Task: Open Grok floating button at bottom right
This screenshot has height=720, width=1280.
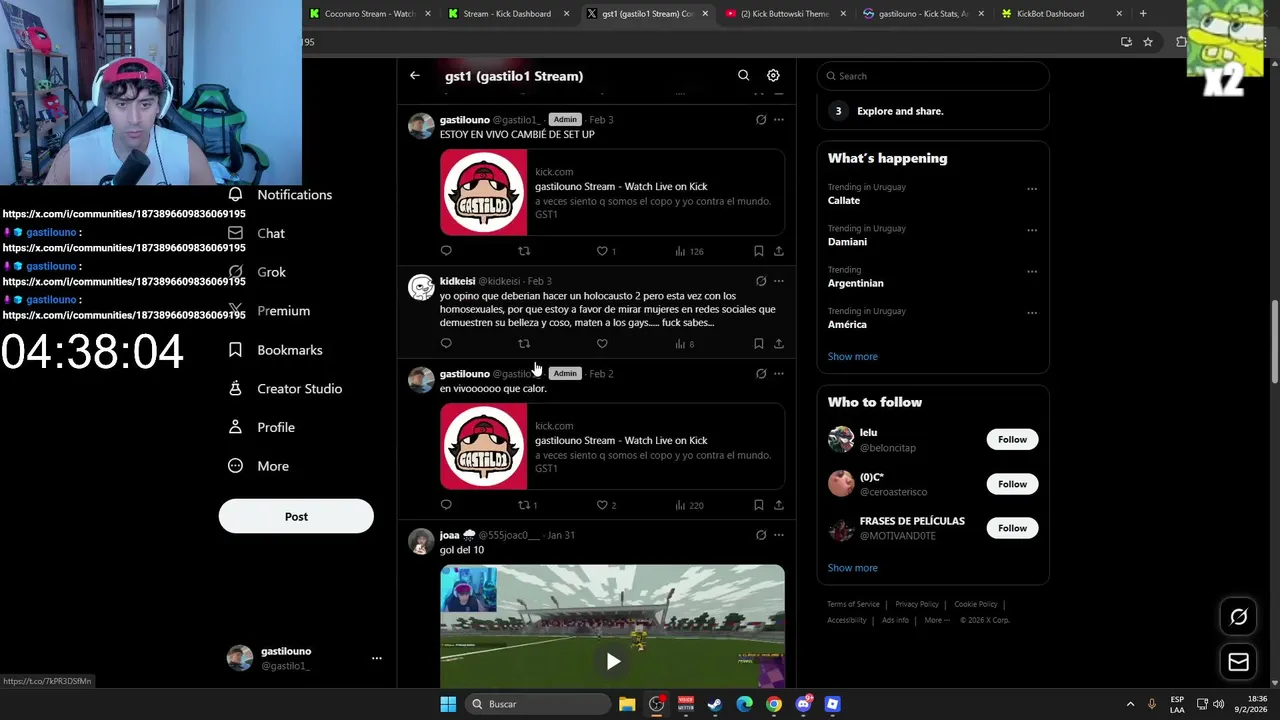Action: (x=1238, y=617)
